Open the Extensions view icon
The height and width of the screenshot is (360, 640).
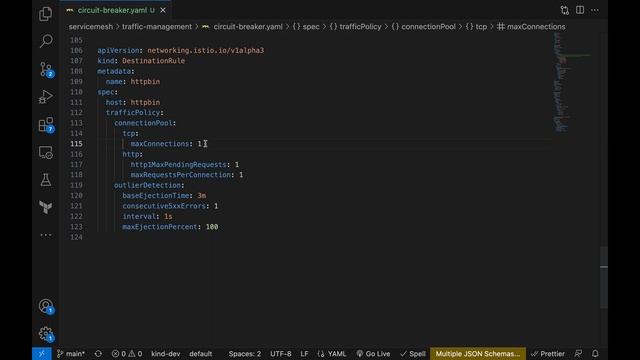[x=46, y=125]
